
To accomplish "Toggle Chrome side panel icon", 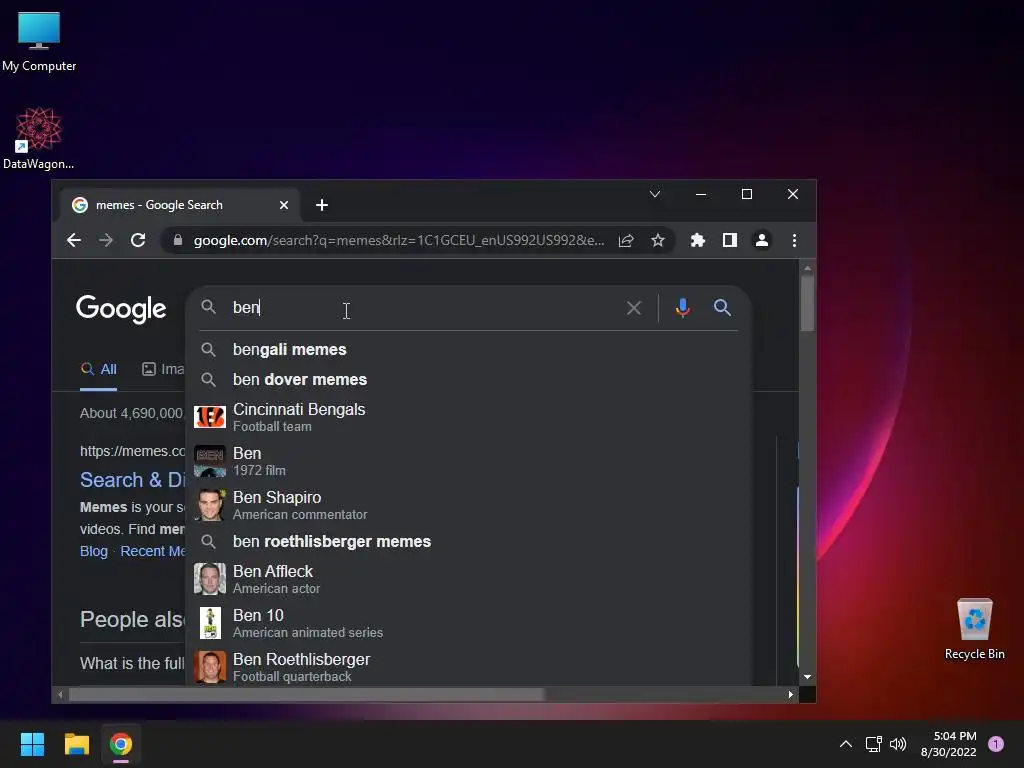I will point(729,240).
